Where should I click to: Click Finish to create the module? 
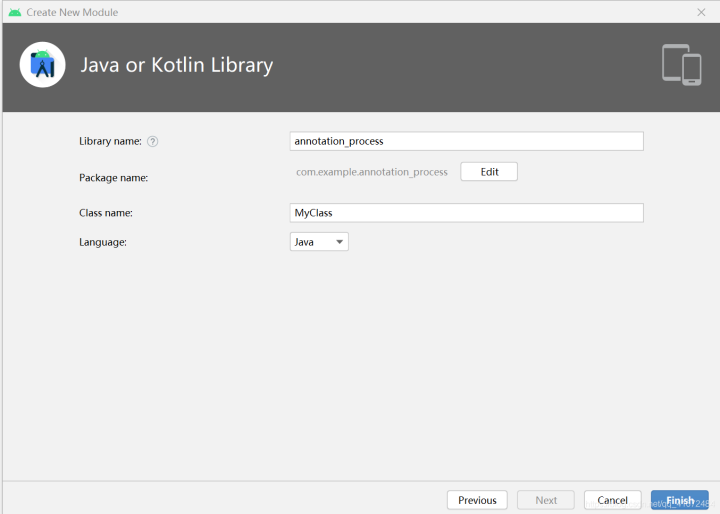point(680,500)
